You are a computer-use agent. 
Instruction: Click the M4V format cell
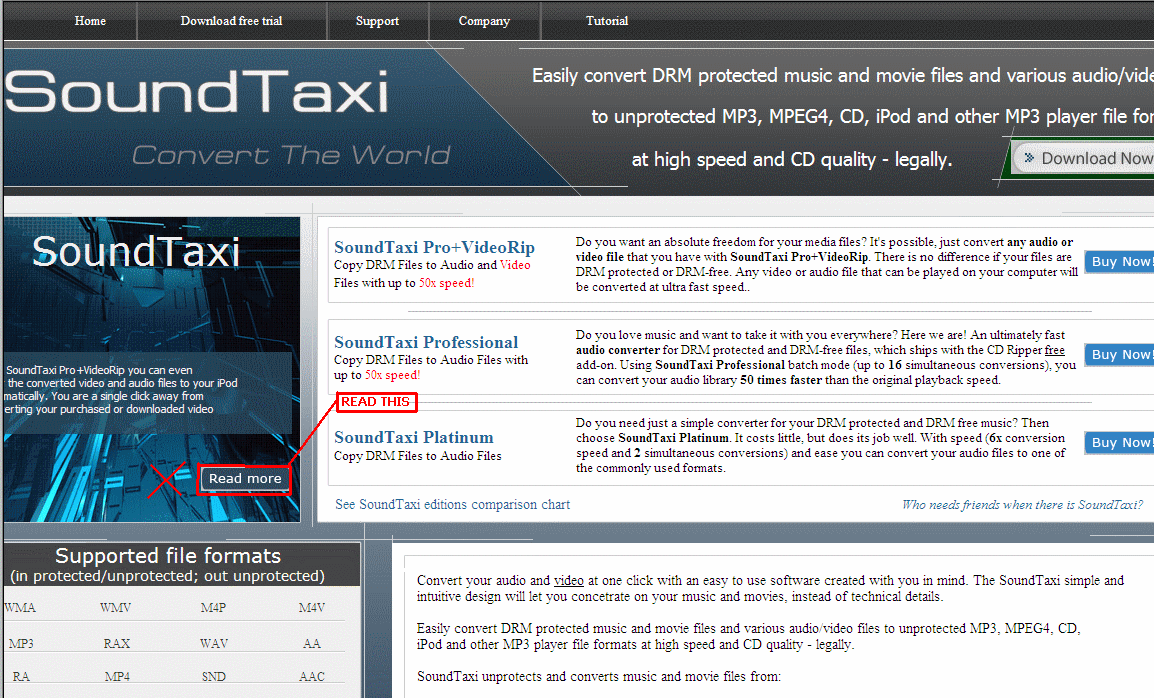pos(311,607)
